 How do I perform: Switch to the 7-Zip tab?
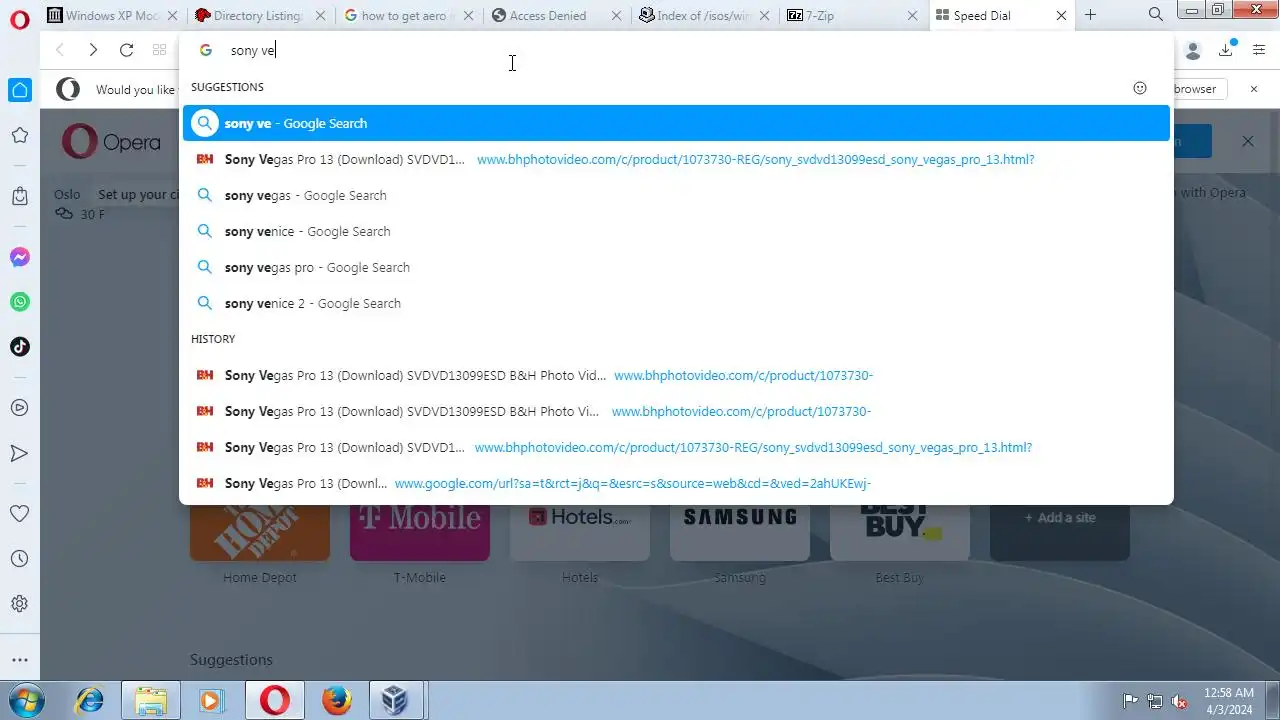(853, 15)
